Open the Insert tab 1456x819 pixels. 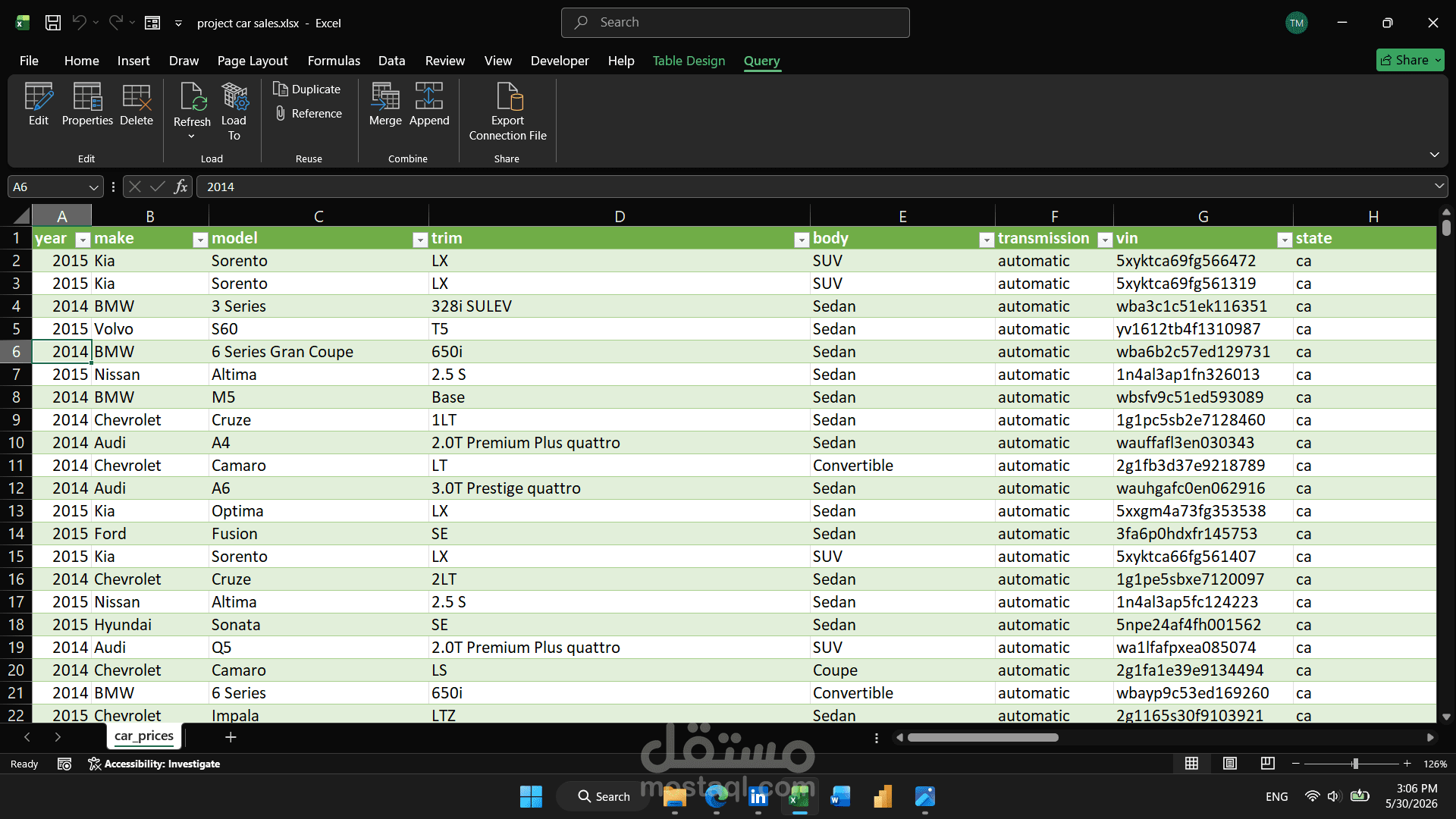tap(133, 61)
